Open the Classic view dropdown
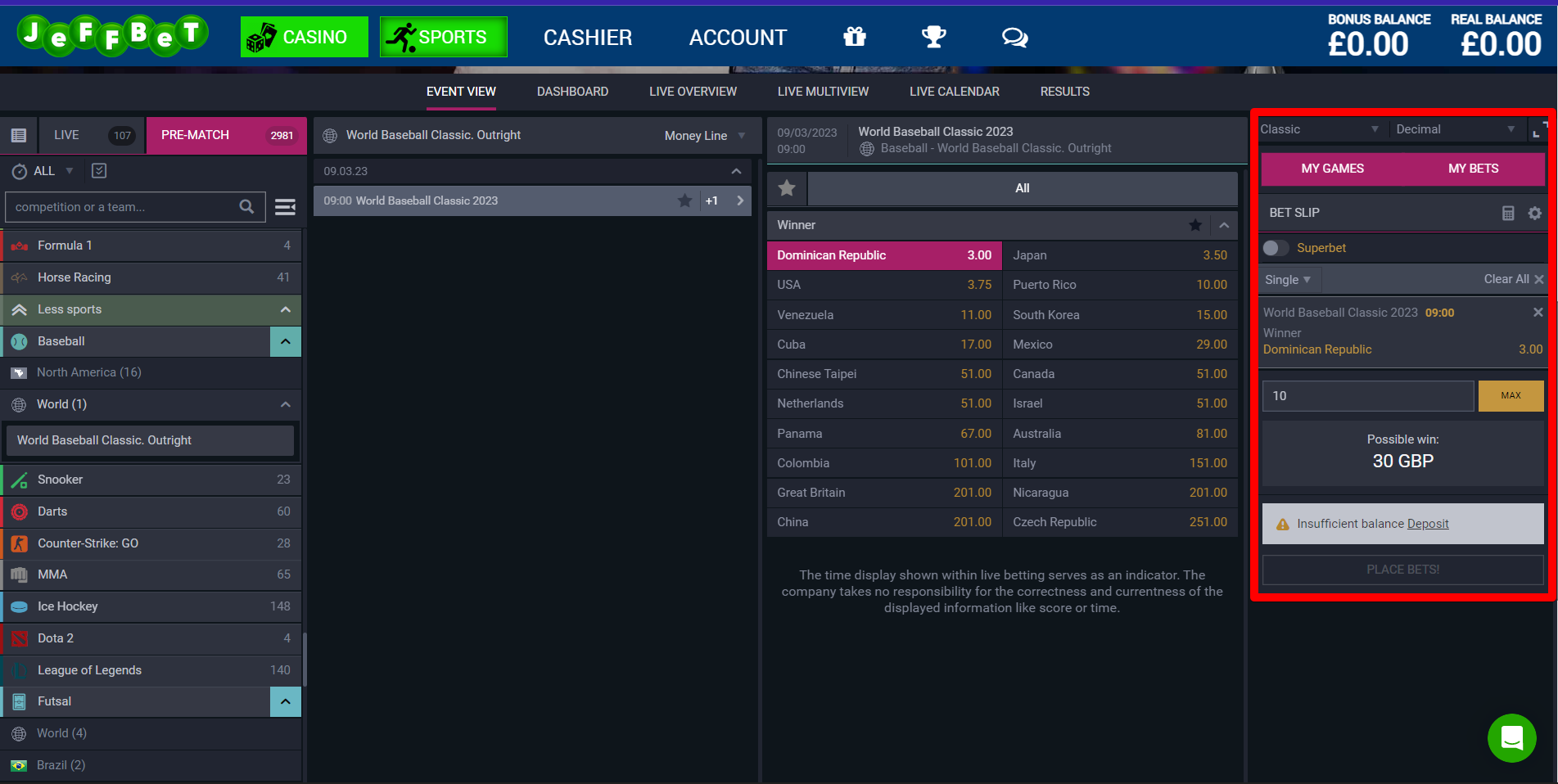 coord(1320,129)
